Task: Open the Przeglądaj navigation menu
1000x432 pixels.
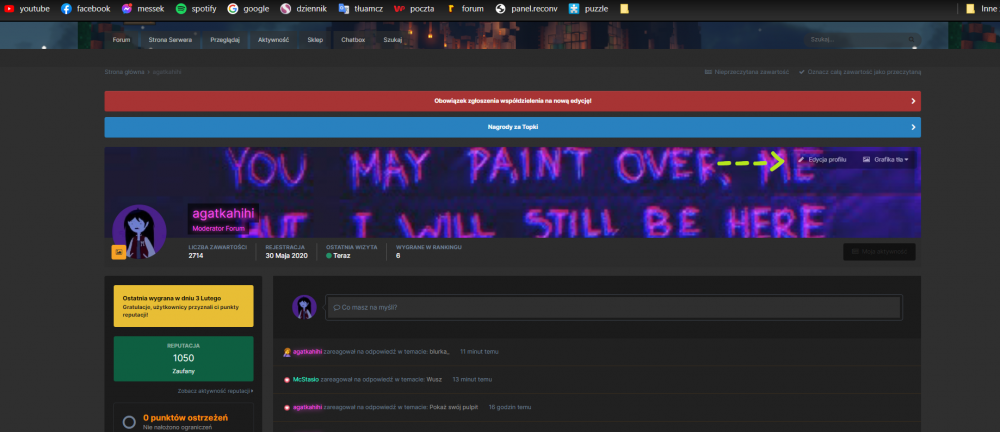Action: 224,40
